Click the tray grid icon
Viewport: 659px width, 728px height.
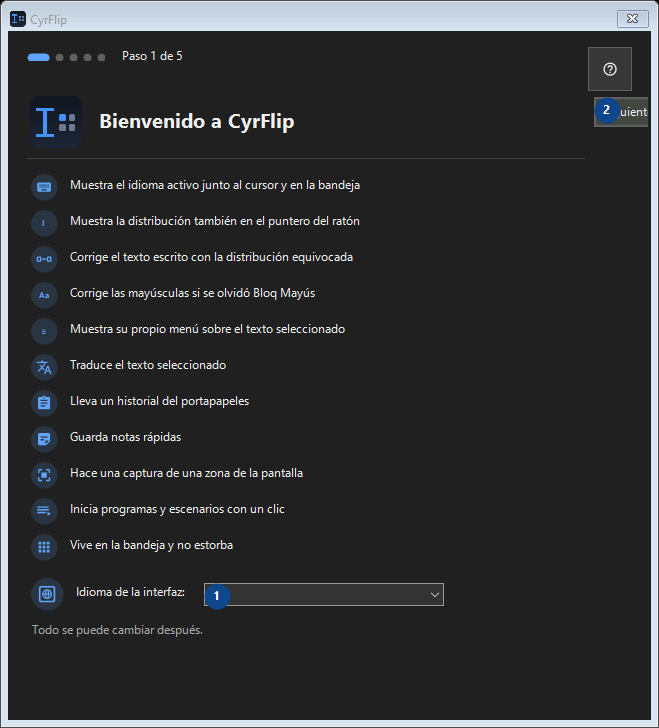[x=44, y=547]
